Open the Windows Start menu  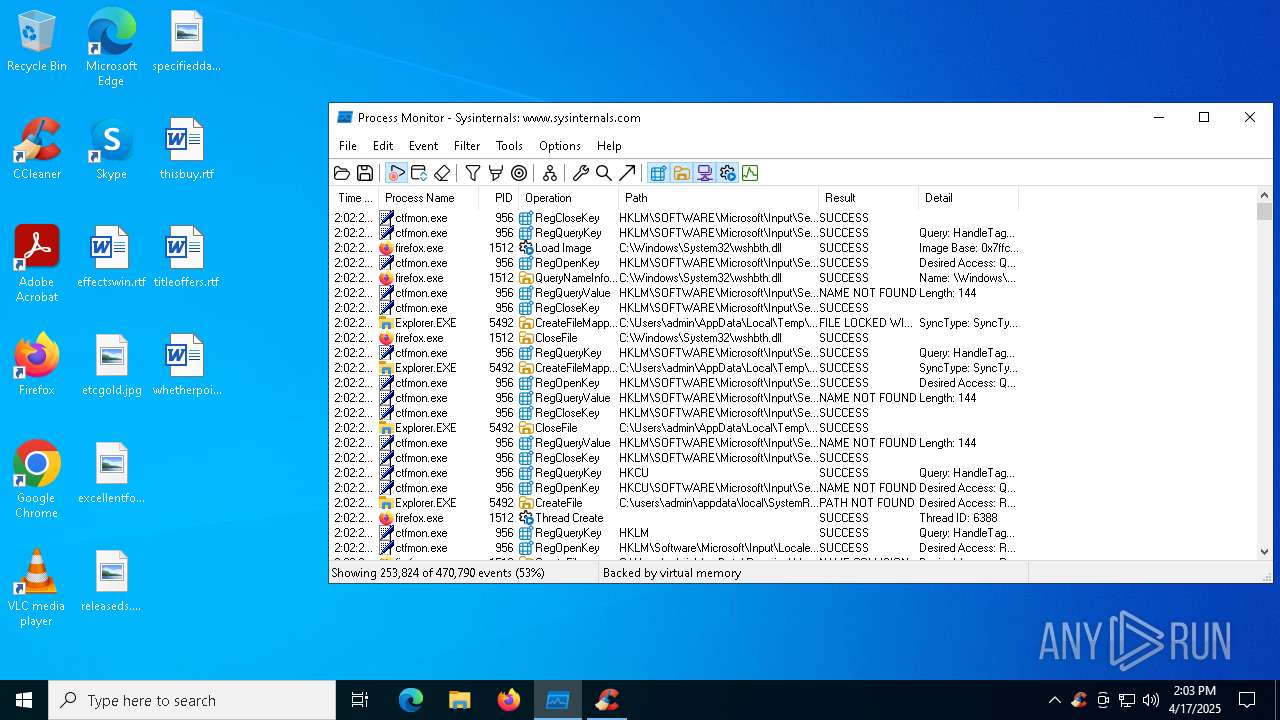point(24,700)
